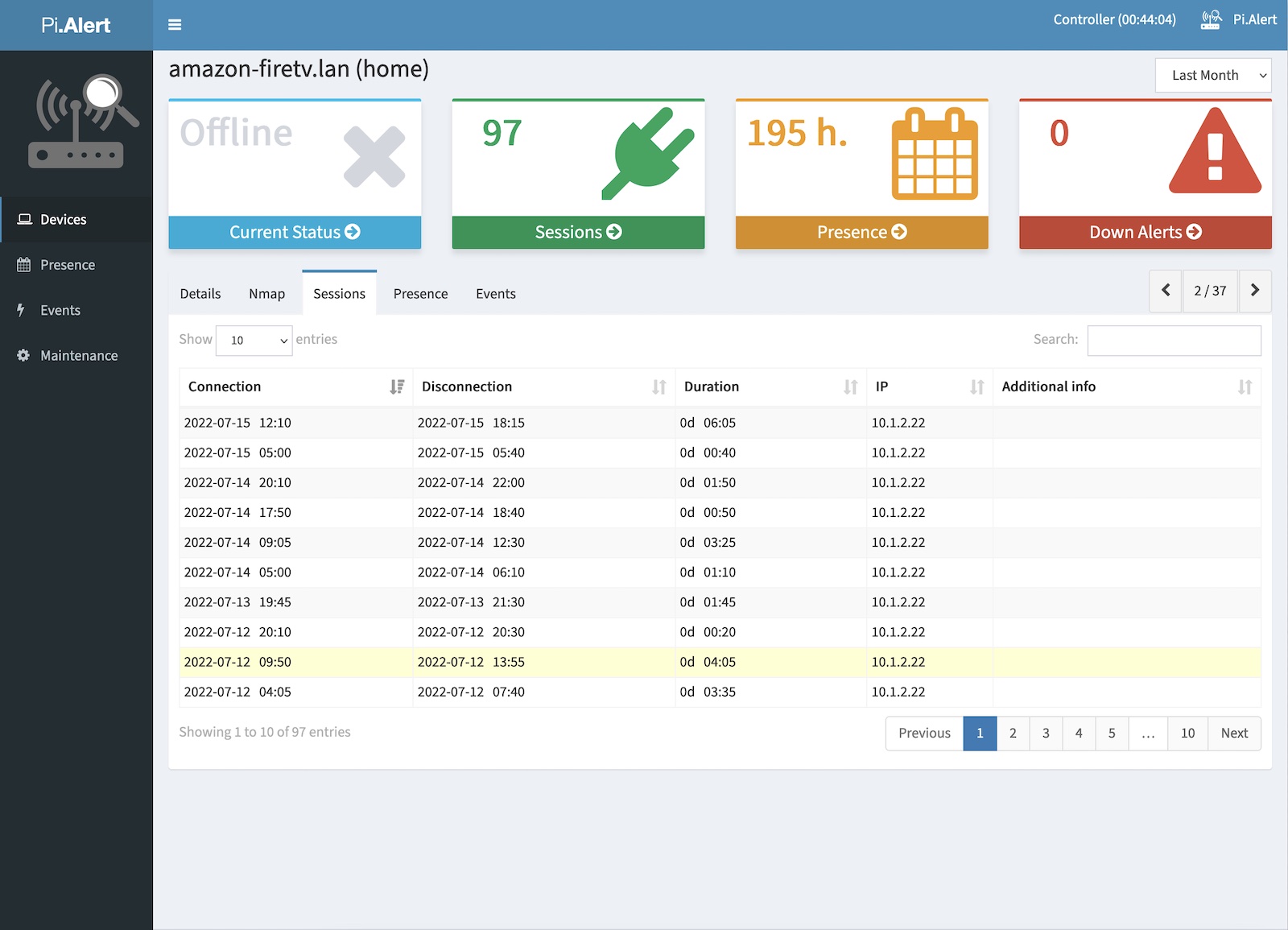The image size is (1288, 930).
Task: Sort by Duration column sort icon
Action: 850,387
